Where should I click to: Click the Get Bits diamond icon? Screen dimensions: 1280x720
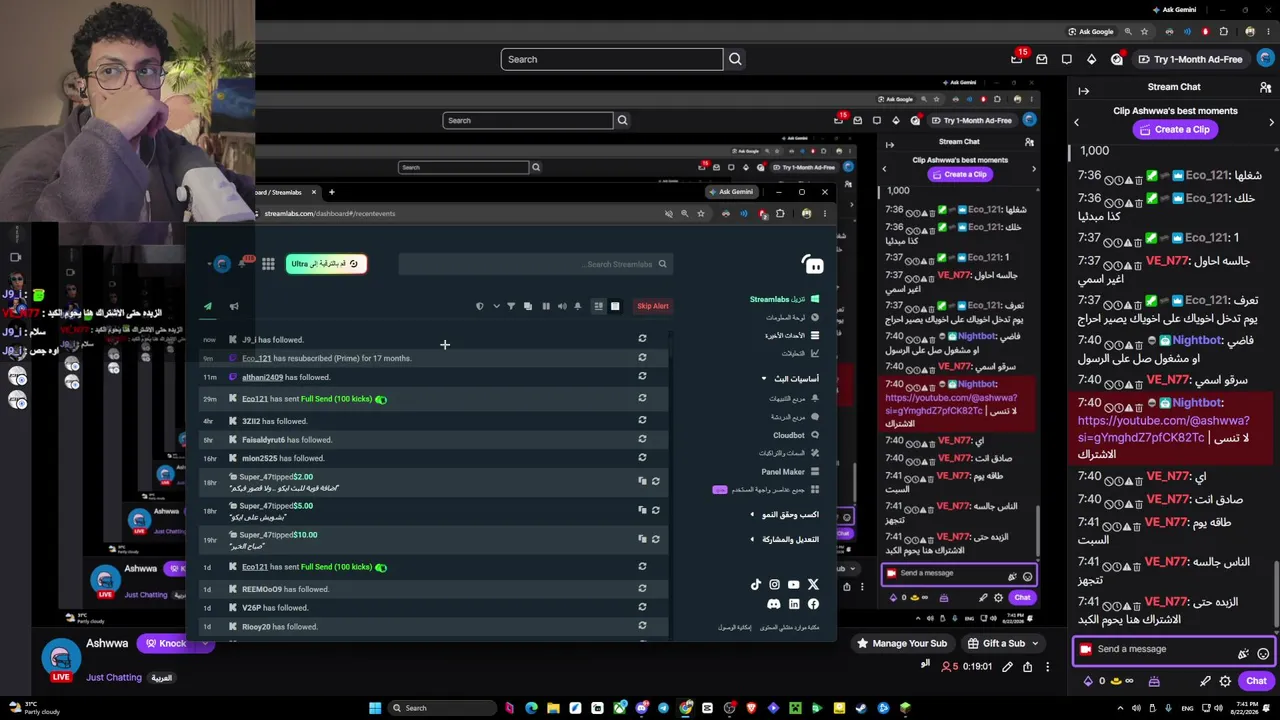1091,59
